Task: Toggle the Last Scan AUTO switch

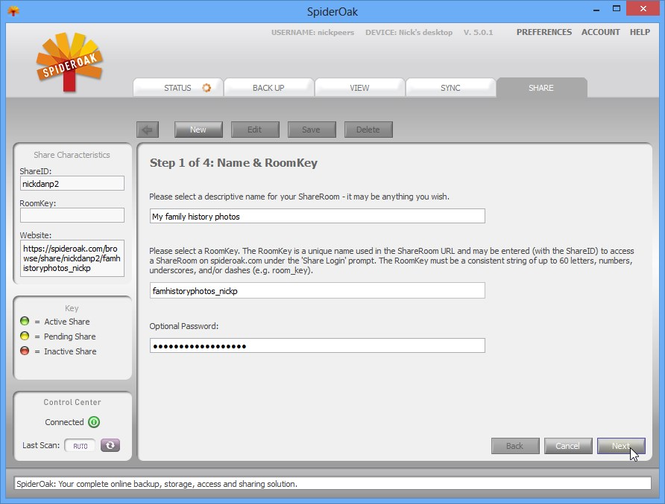Action: pyautogui.click(x=80, y=445)
